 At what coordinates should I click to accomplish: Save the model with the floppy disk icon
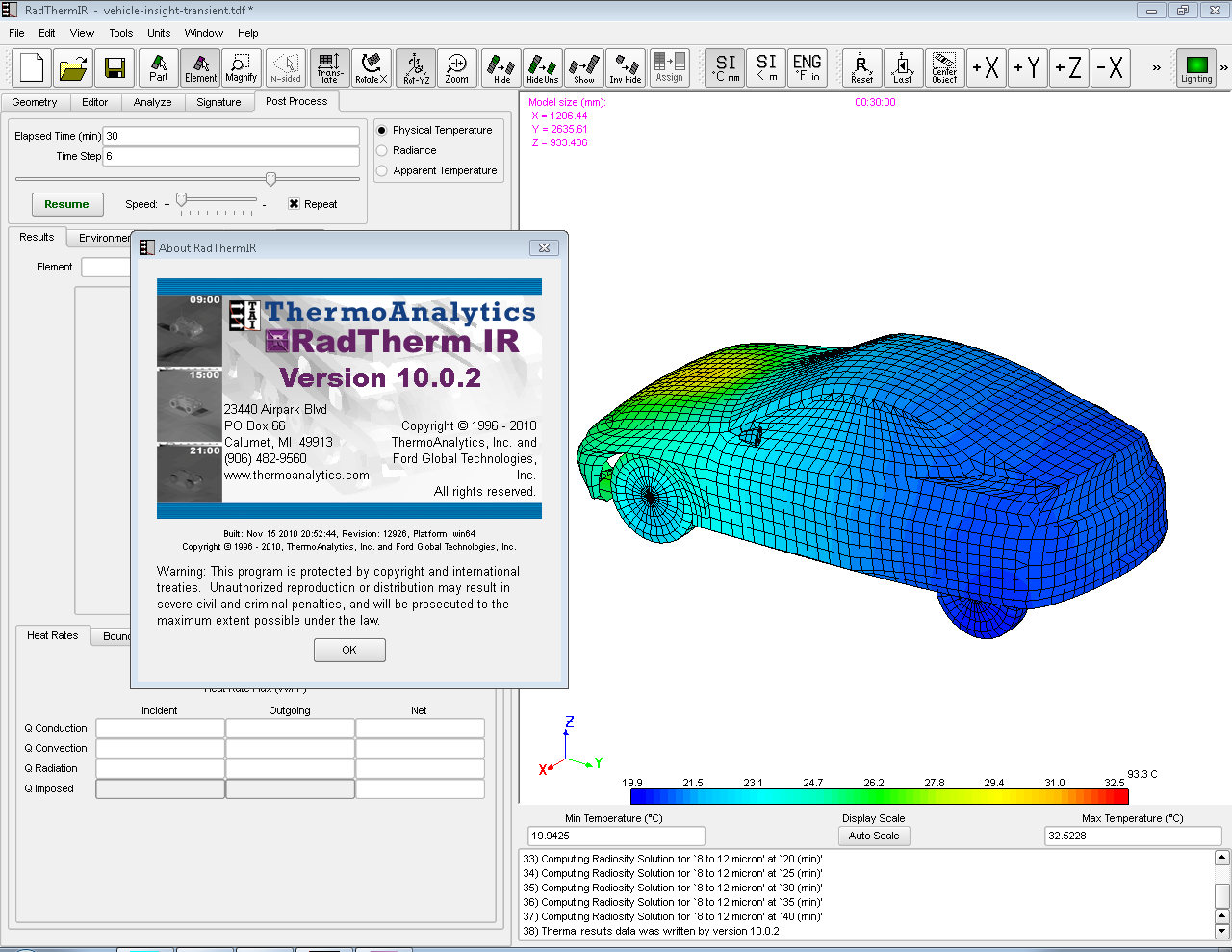(x=115, y=68)
